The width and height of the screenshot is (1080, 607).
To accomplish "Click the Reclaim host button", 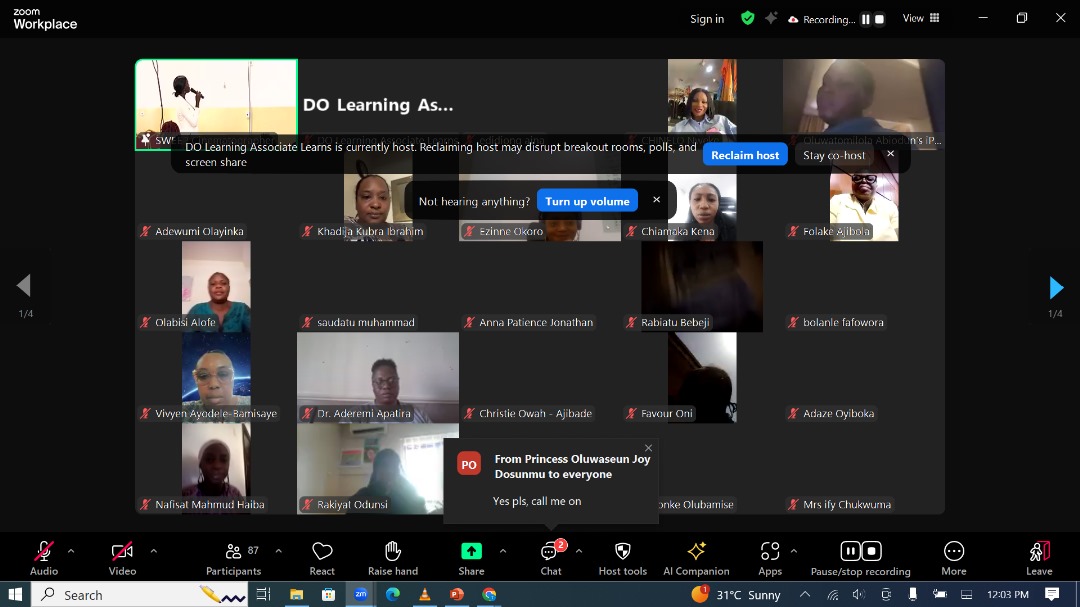I will (745, 155).
